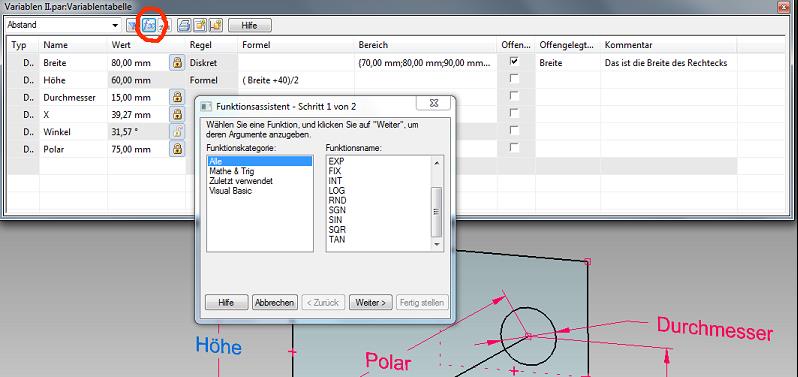Open the Abstand type dropdown
Screen dimensions: 798x377
(x=115, y=25)
